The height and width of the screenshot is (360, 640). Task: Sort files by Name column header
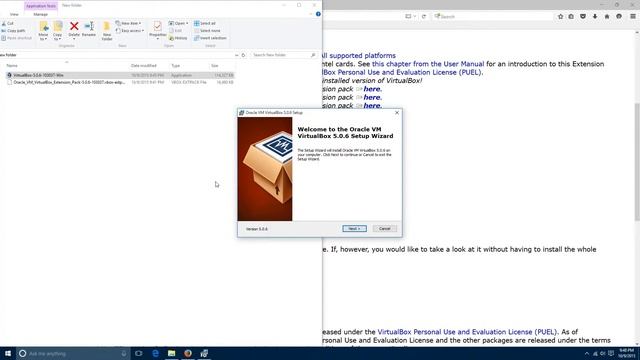pos(12,65)
